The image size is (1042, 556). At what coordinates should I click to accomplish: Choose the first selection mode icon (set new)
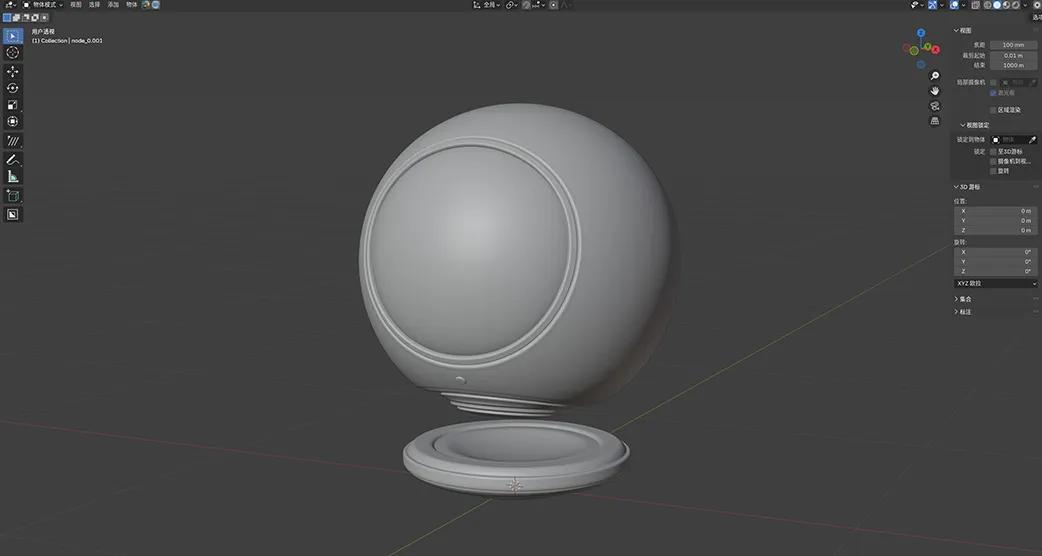pyautogui.click(x=7, y=18)
